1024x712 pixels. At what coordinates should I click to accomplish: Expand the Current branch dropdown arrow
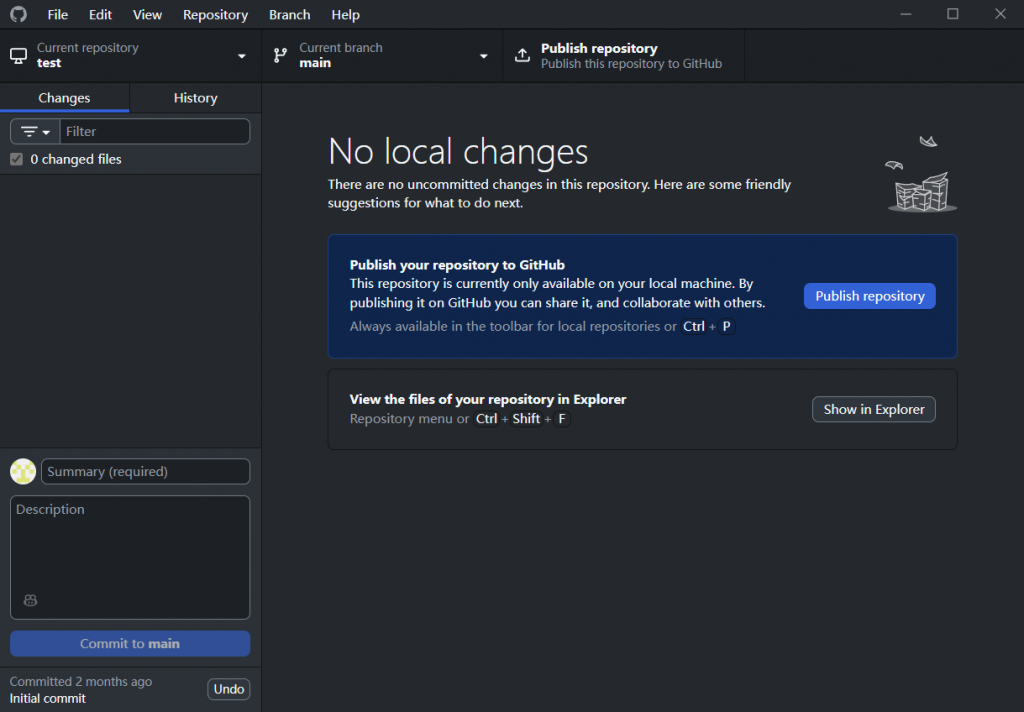point(483,56)
